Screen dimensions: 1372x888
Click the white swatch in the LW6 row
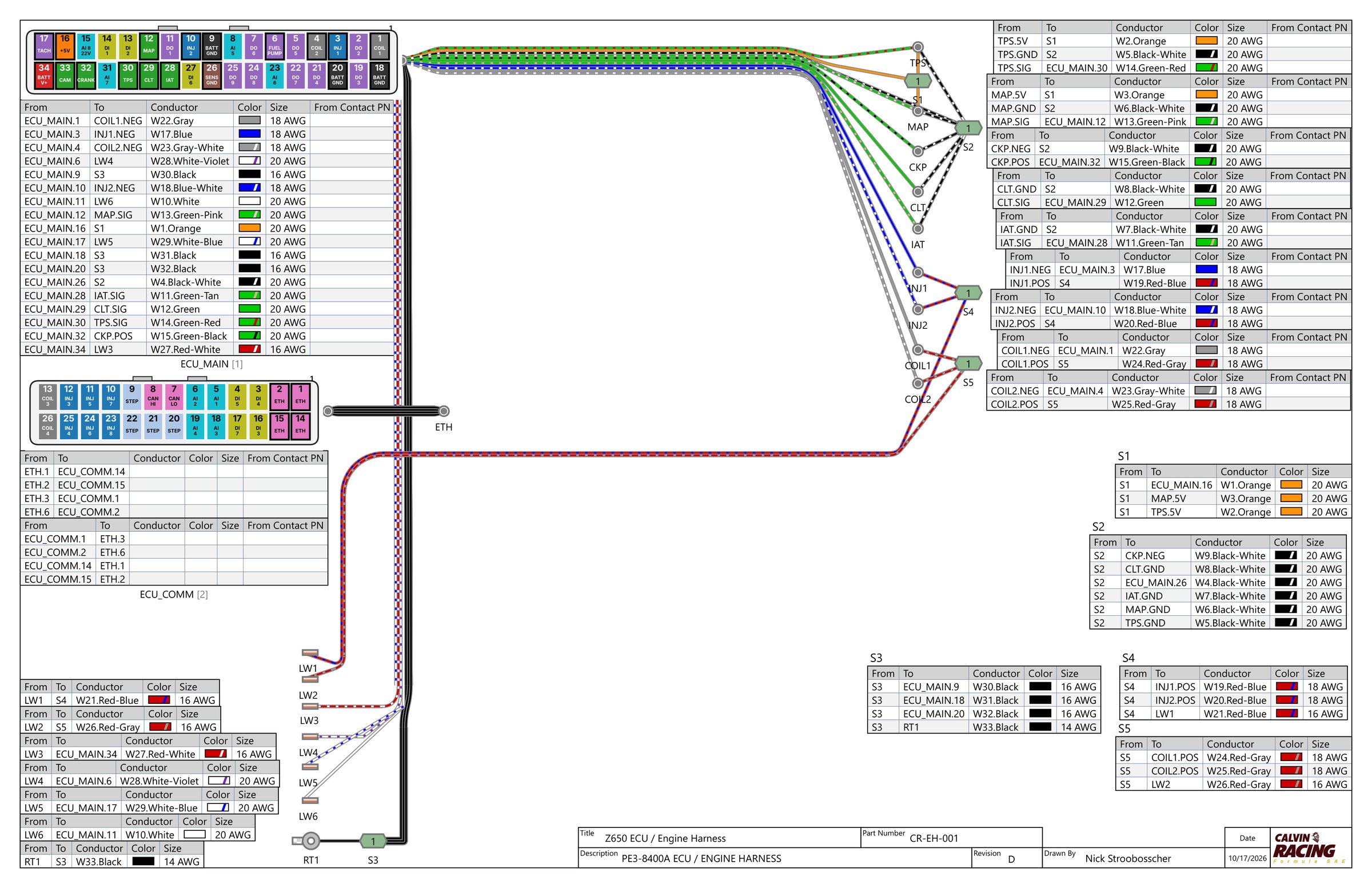[x=194, y=834]
